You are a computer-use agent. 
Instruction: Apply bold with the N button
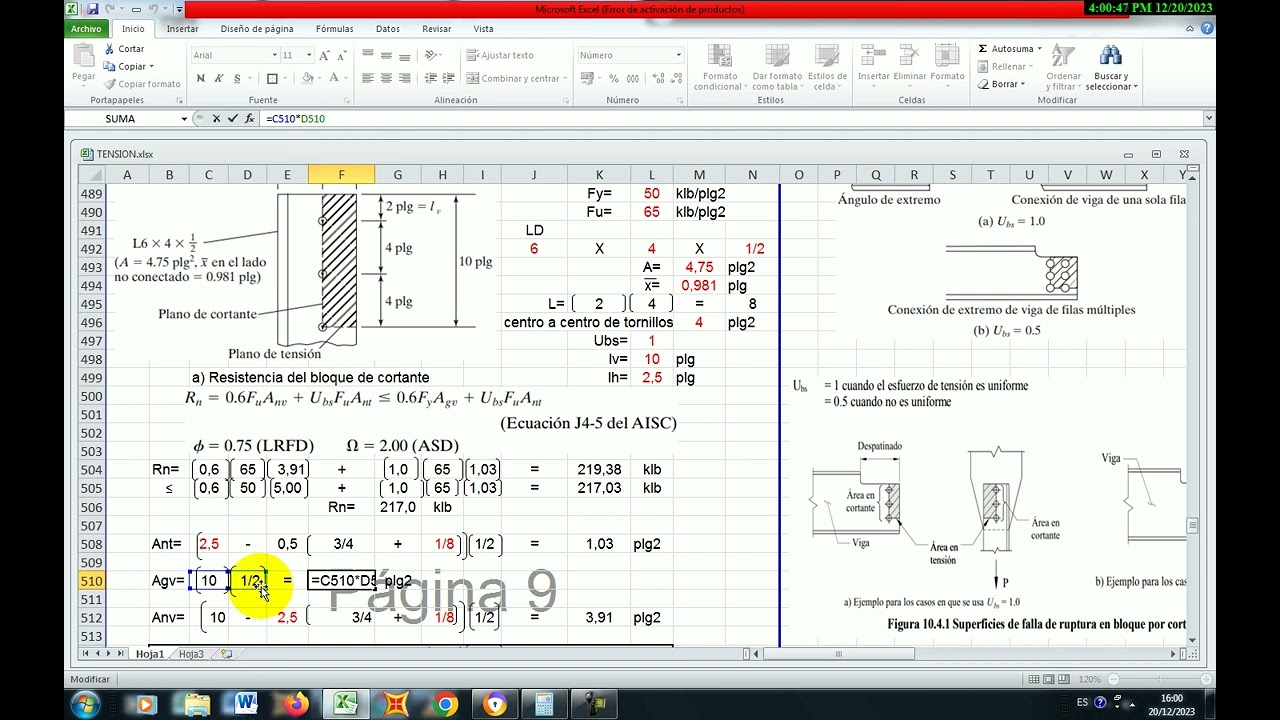200,78
